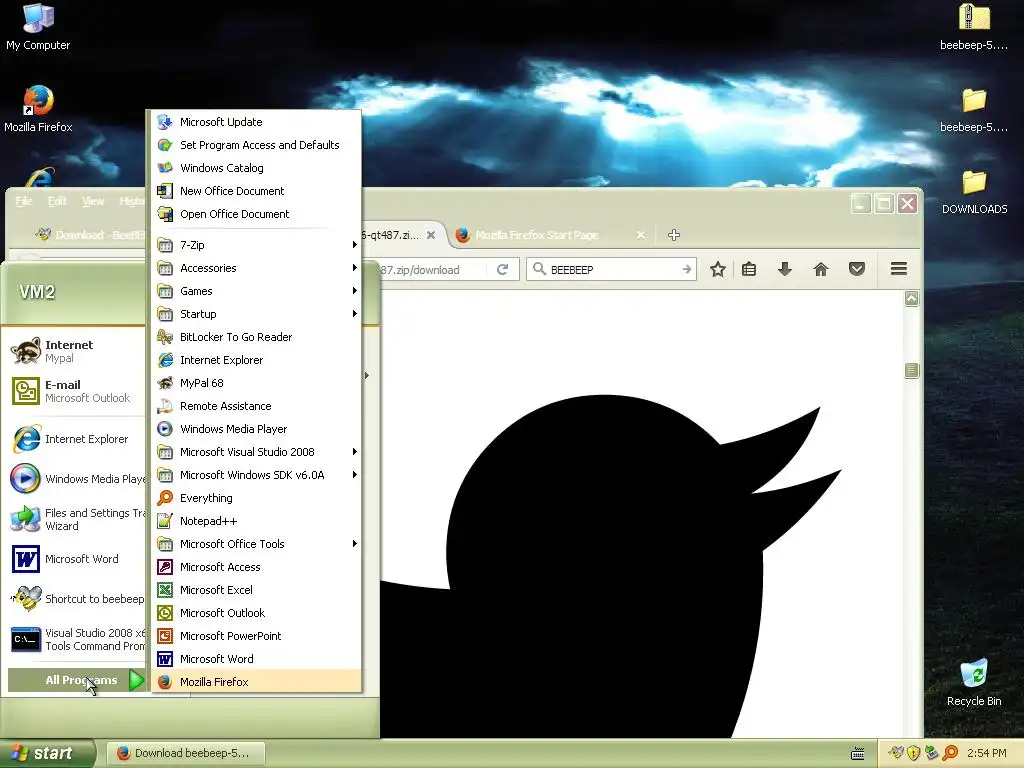The height and width of the screenshot is (768, 1024).
Task: Switch to Mozilla Firefox Start Page tab
Action: (x=549, y=235)
